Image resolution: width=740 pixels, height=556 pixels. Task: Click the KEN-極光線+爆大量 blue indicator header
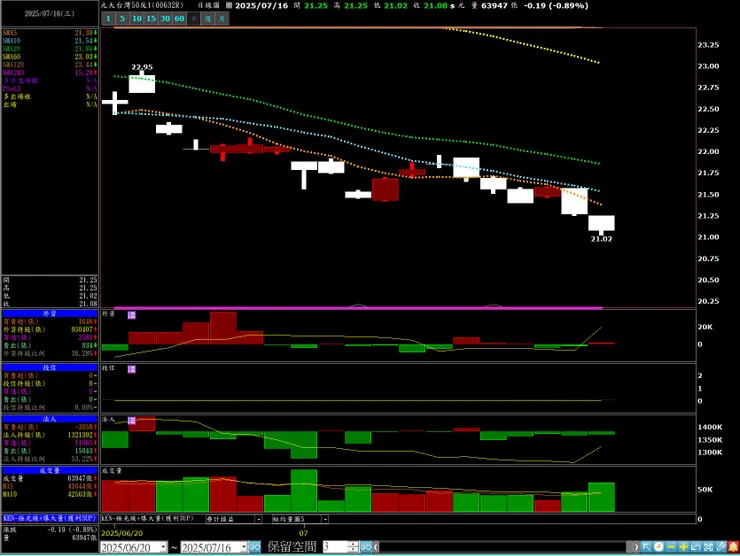50,518
